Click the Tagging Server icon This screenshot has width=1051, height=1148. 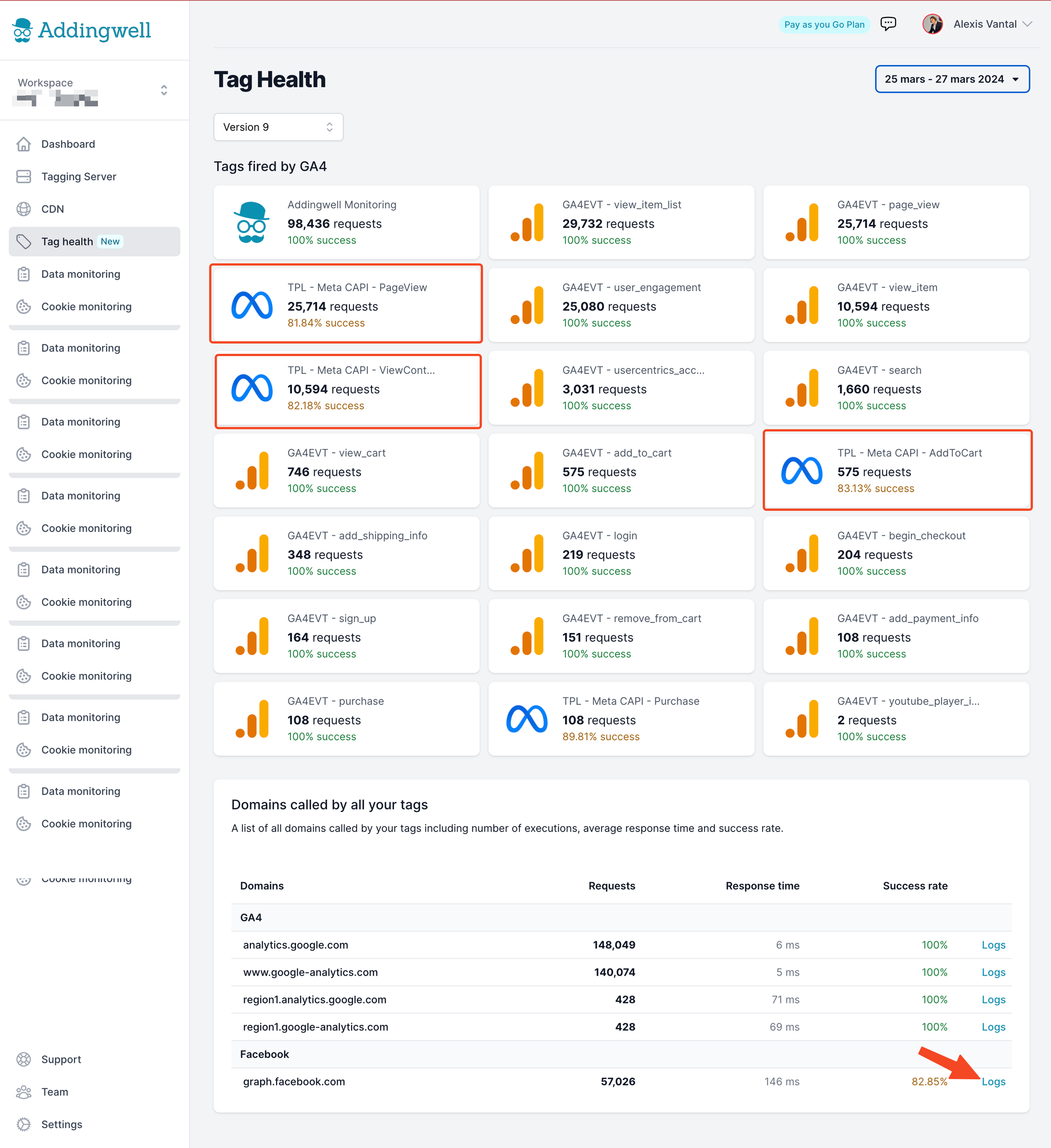coord(24,176)
